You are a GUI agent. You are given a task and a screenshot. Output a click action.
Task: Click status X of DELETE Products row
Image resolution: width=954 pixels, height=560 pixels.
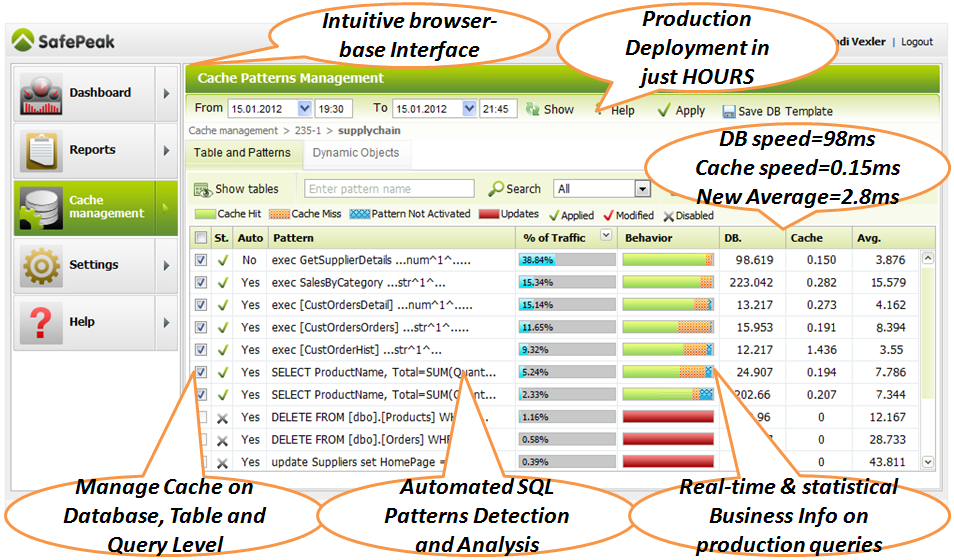tap(223, 418)
